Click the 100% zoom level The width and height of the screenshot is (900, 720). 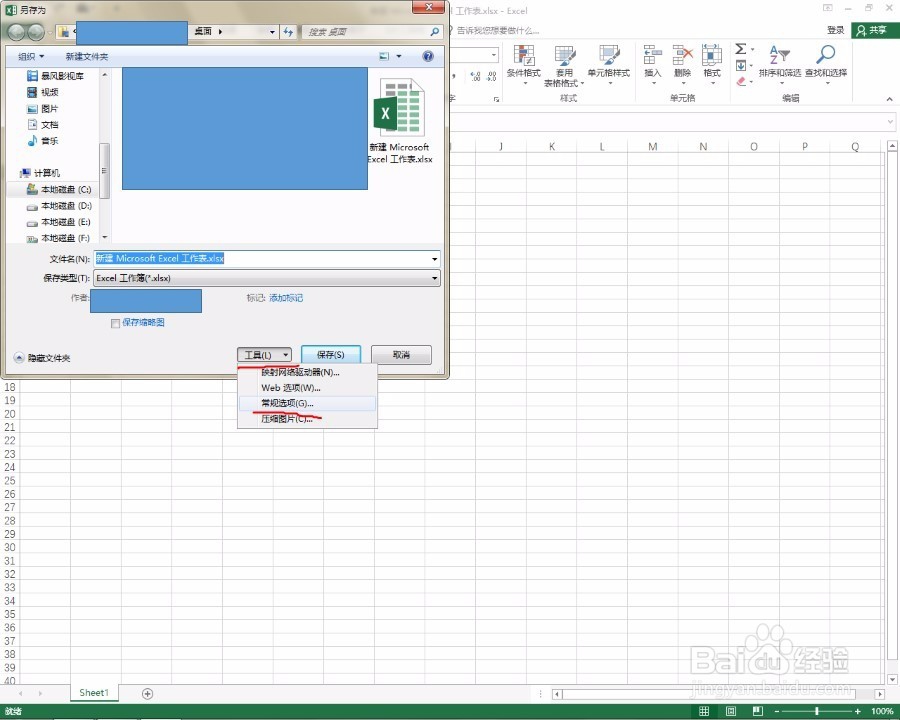(882, 711)
